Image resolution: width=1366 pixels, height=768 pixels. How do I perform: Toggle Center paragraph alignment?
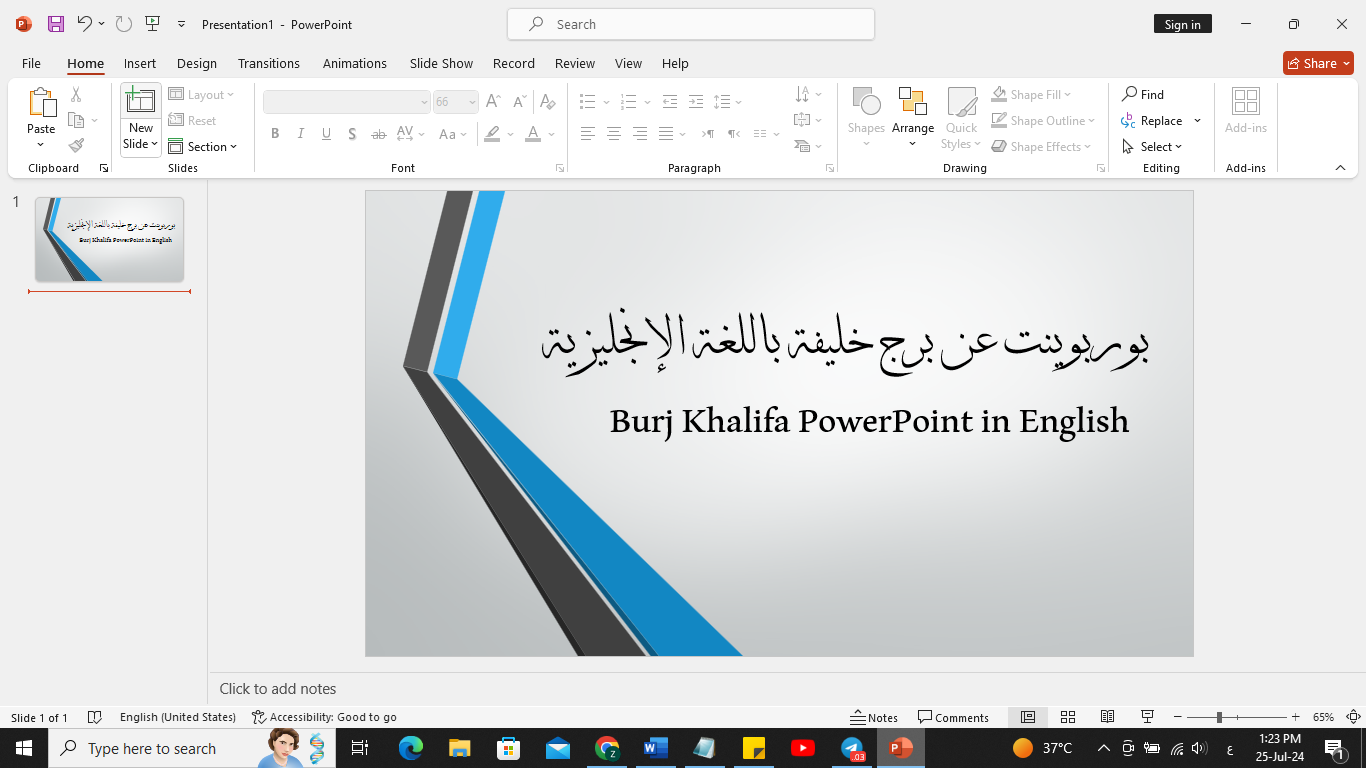[614, 134]
